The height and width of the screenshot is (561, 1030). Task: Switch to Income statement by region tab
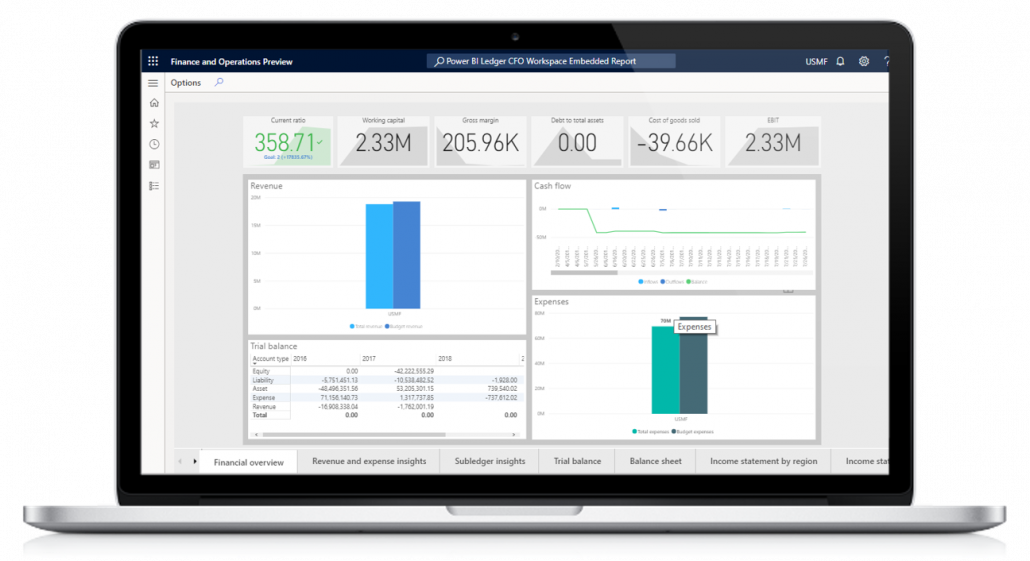pos(763,461)
